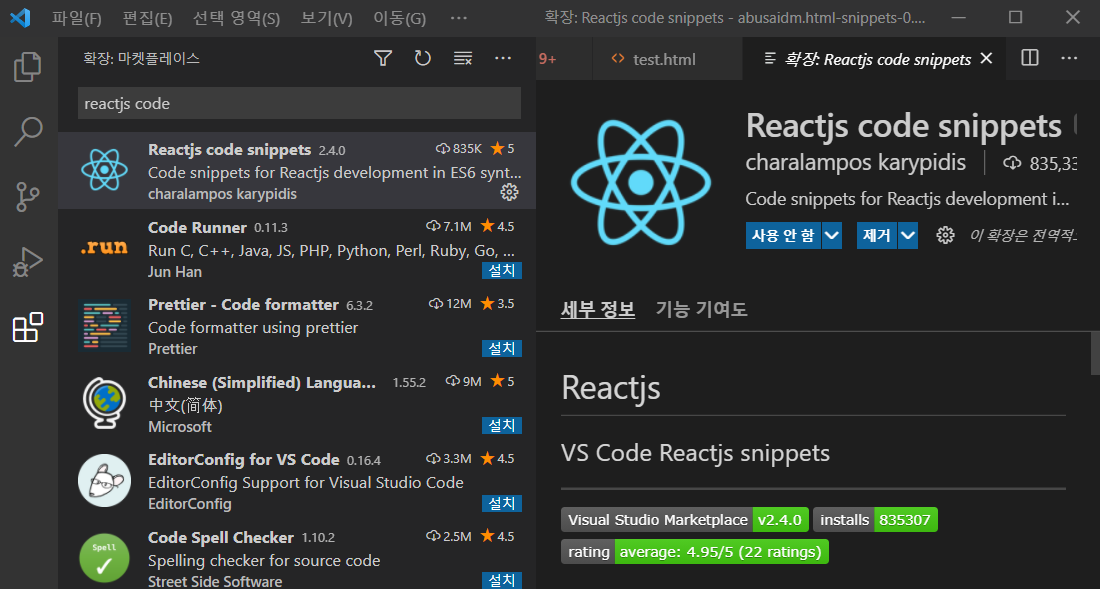The height and width of the screenshot is (589, 1100).
Task: Click the details page vertical scrollbar
Action: click(x=1095, y=354)
